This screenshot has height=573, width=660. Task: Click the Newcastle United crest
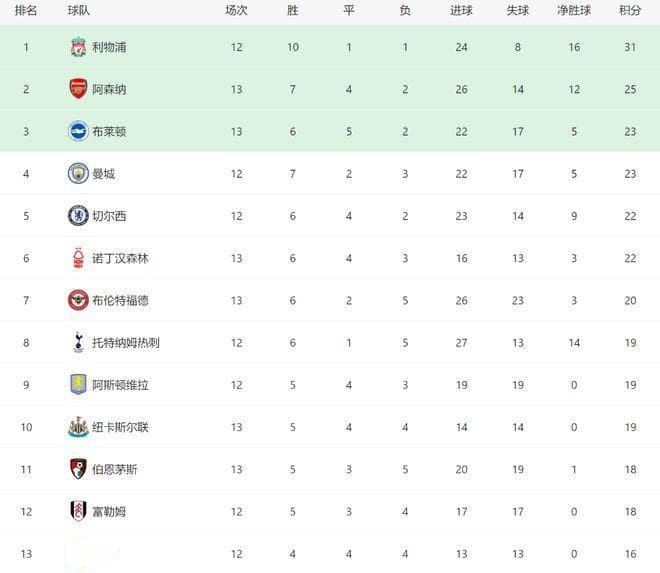78,427
